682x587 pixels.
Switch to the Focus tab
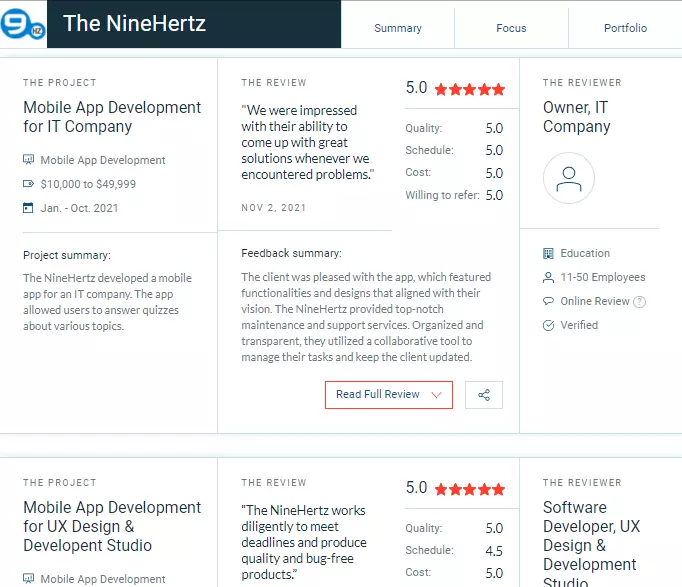[511, 28]
